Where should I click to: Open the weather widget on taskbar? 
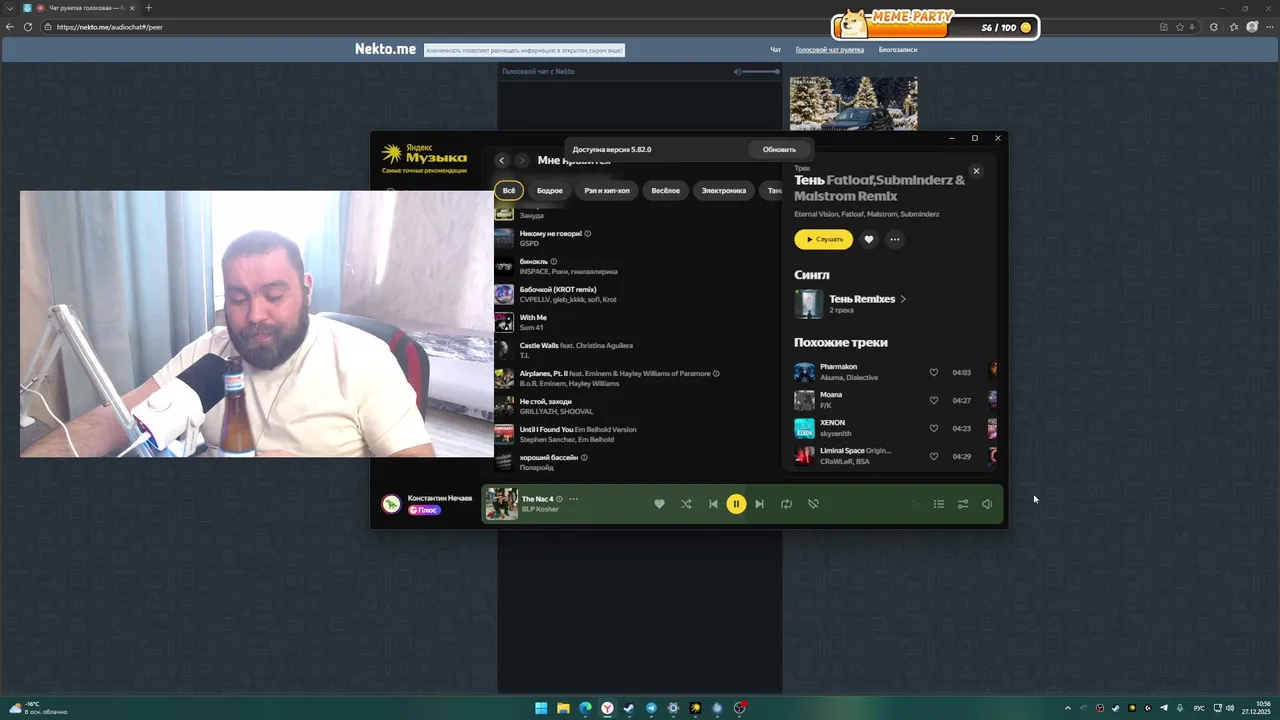point(39,708)
